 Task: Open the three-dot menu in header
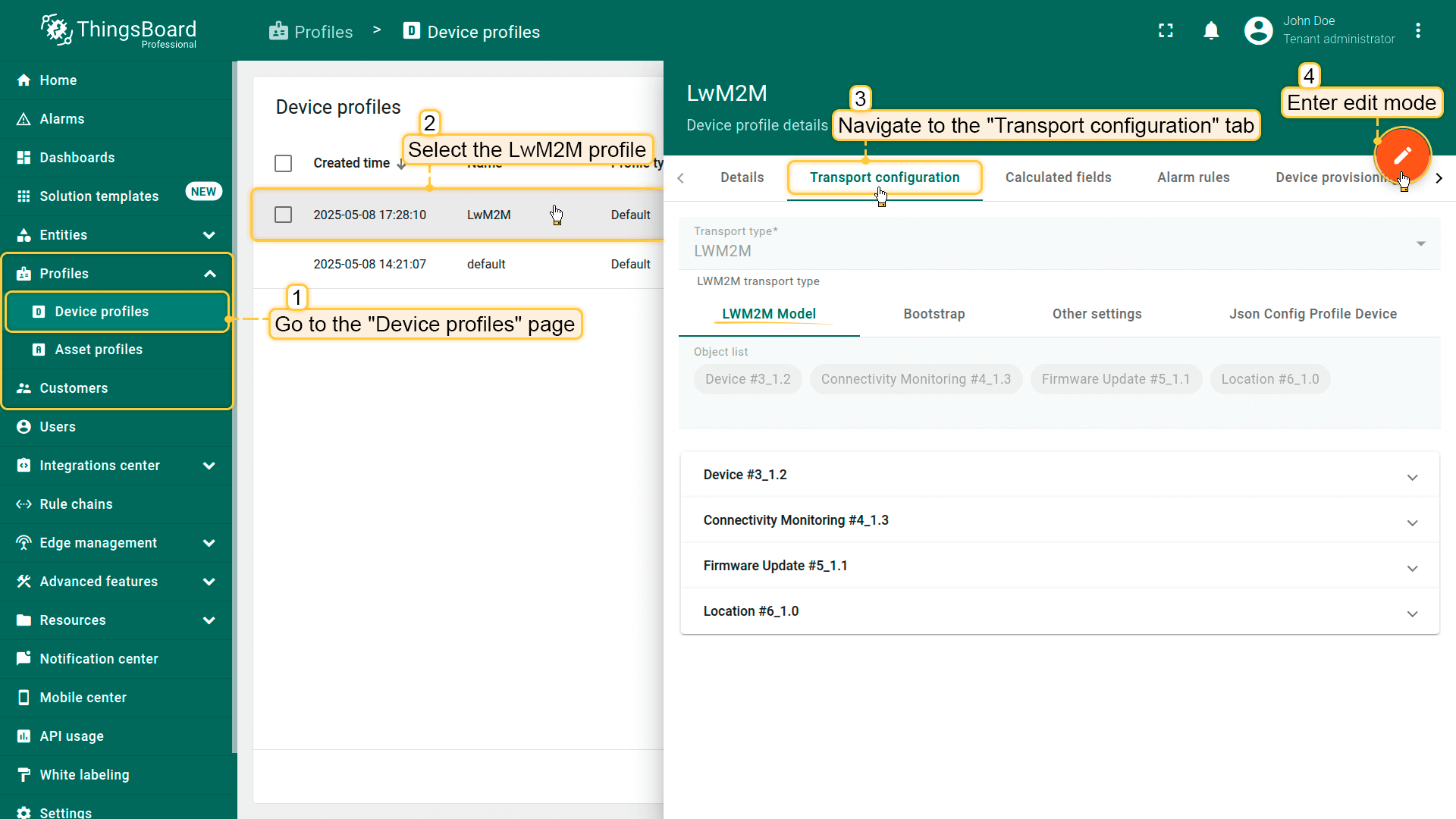click(1417, 31)
